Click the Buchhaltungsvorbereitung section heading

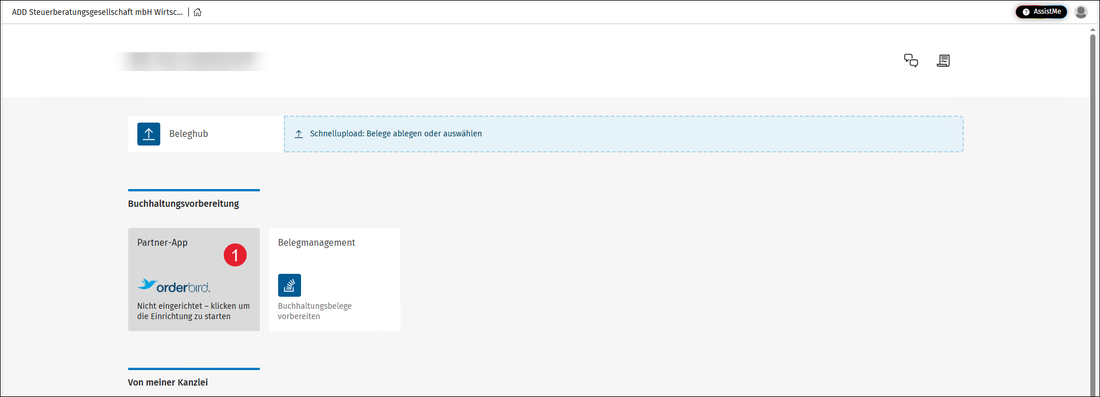(x=184, y=204)
